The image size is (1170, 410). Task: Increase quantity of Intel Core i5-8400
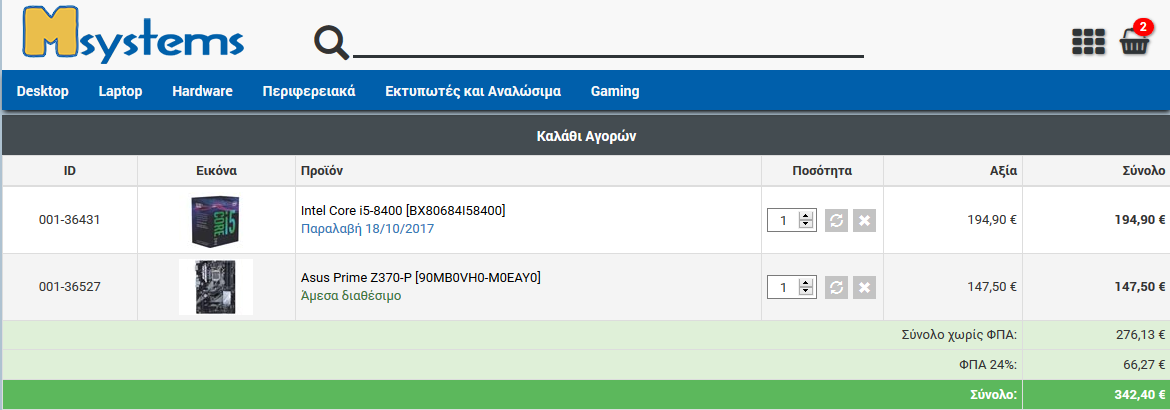[805, 215]
